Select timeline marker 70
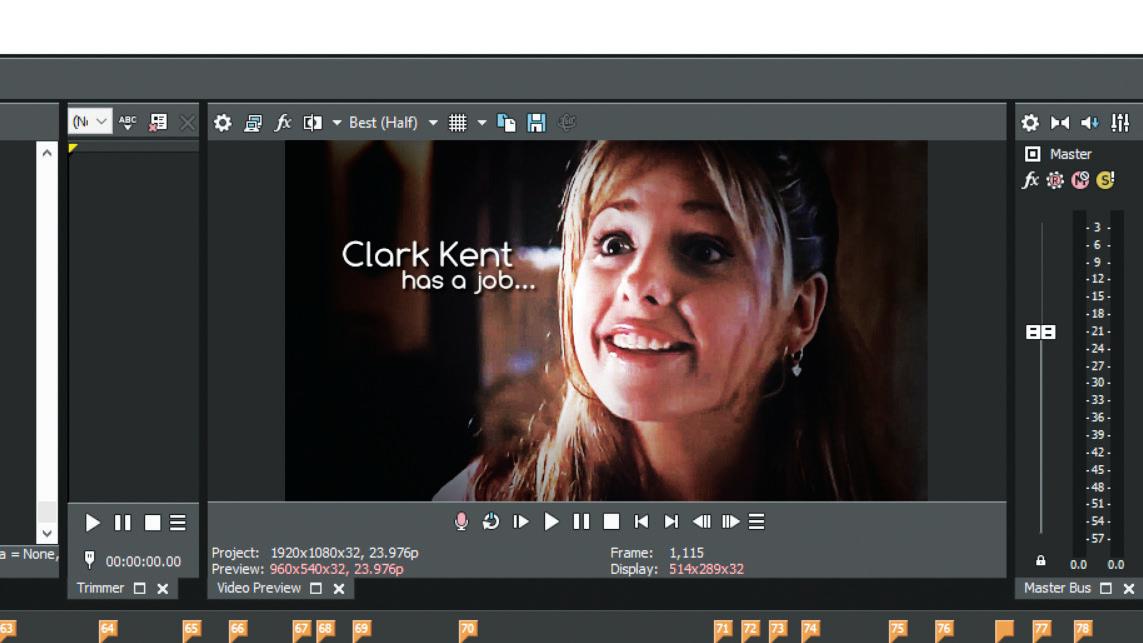The height and width of the screenshot is (643, 1143). [467, 630]
